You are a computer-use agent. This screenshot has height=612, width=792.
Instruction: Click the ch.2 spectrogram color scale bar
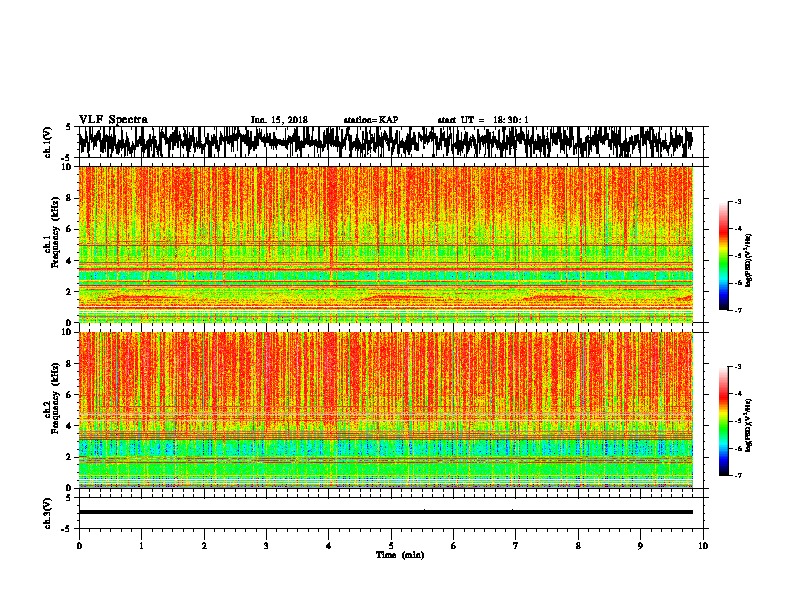723,421
